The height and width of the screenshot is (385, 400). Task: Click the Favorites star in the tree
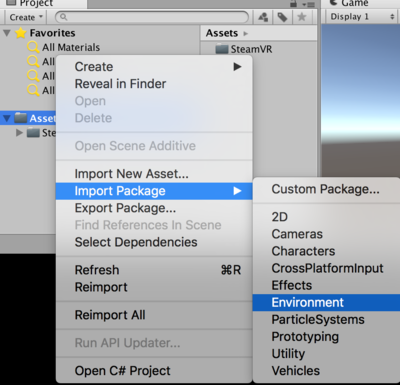pyautogui.click(x=21, y=33)
